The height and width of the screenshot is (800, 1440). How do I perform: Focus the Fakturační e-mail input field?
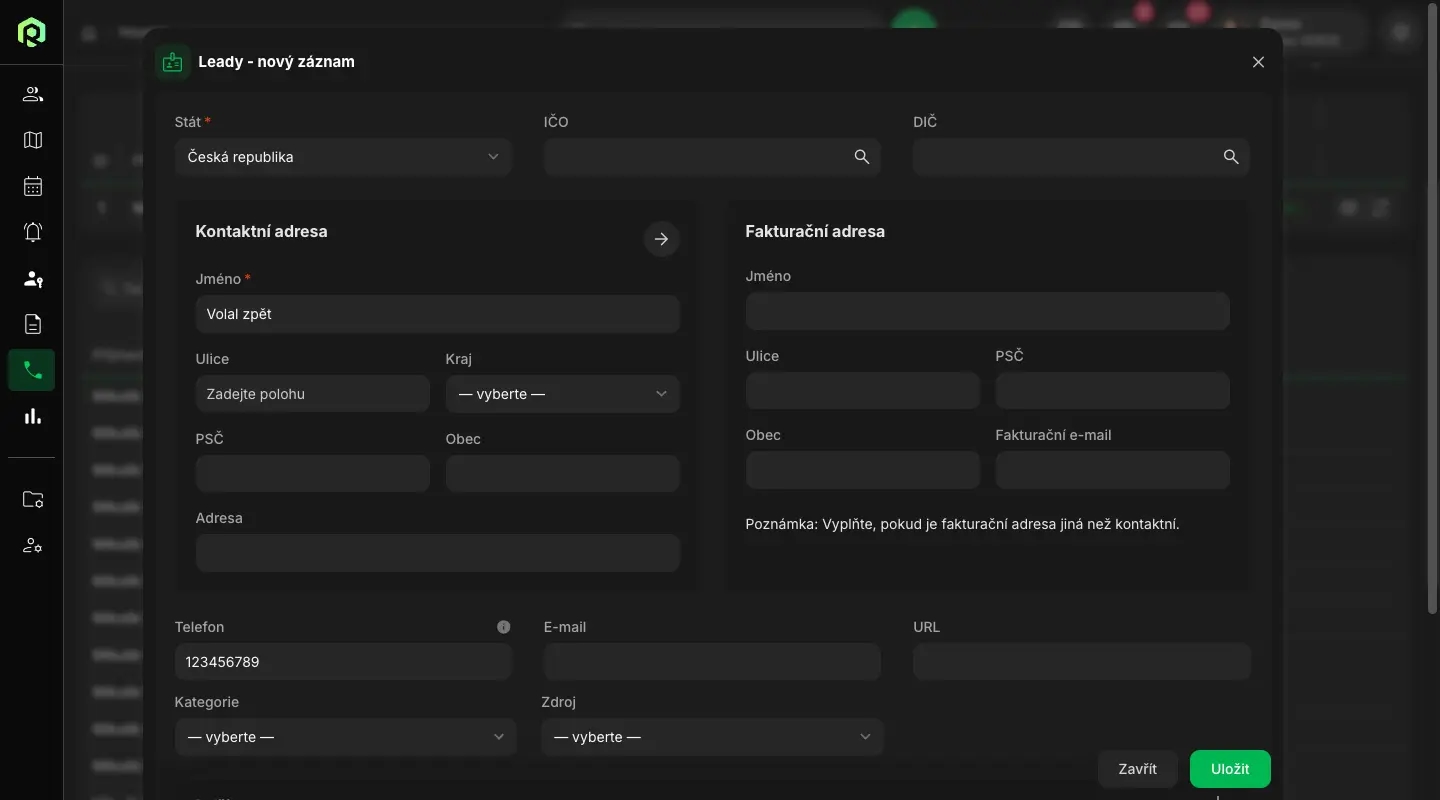point(1112,470)
